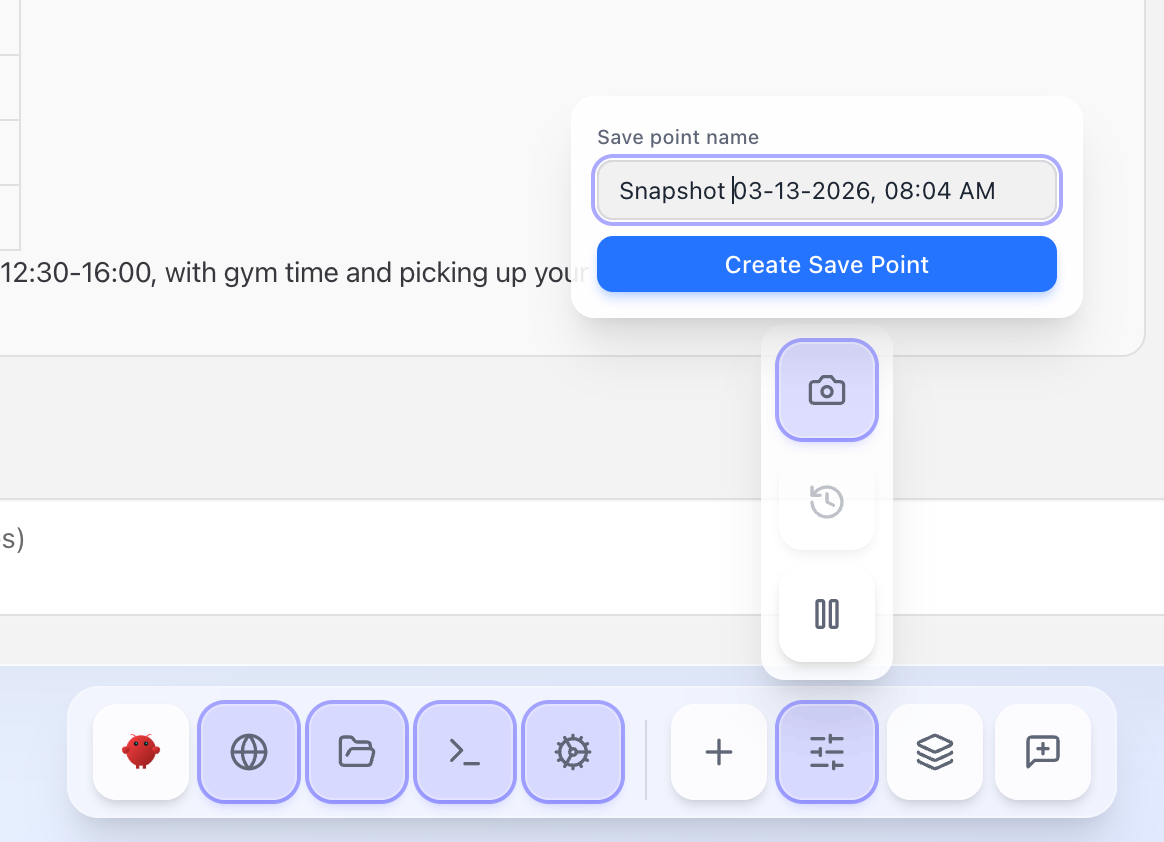1164x842 pixels.
Task: Pause the running agent session
Action: [826, 615]
